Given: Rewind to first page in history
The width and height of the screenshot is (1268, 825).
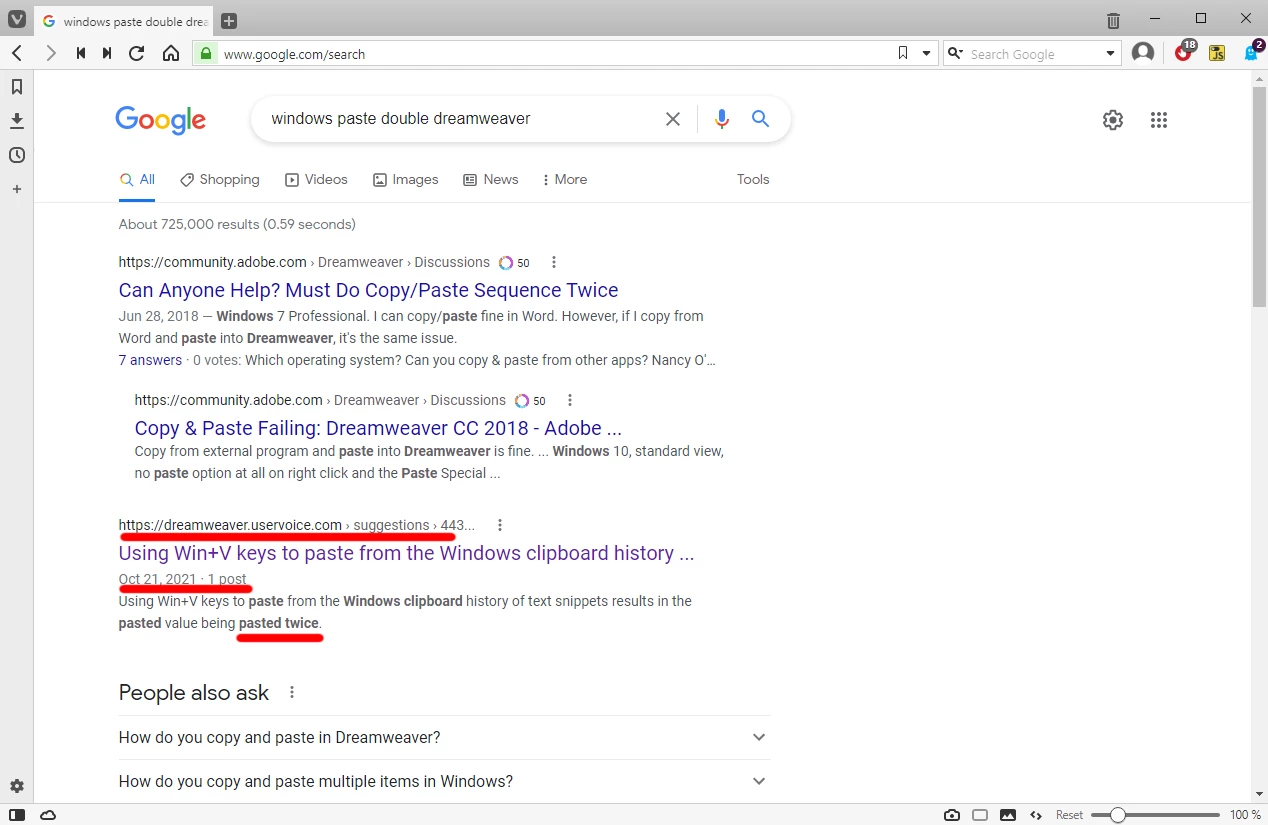Looking at the screenshot, I should pyautogui.click(x=81, y=53).
